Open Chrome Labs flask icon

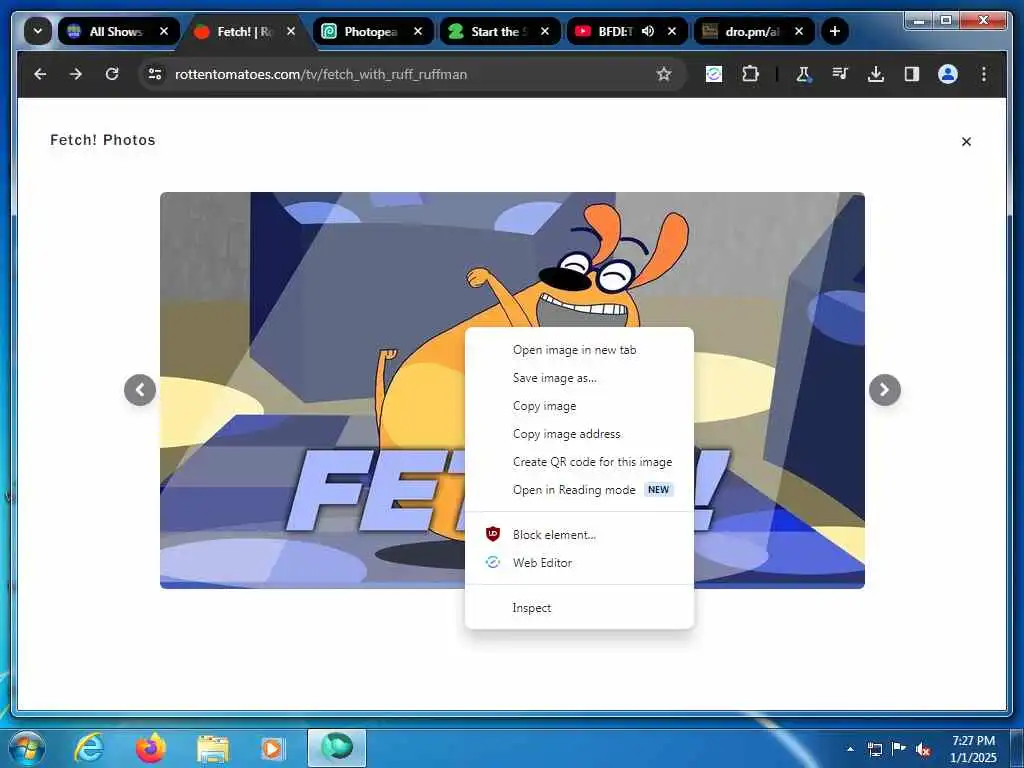804,74
